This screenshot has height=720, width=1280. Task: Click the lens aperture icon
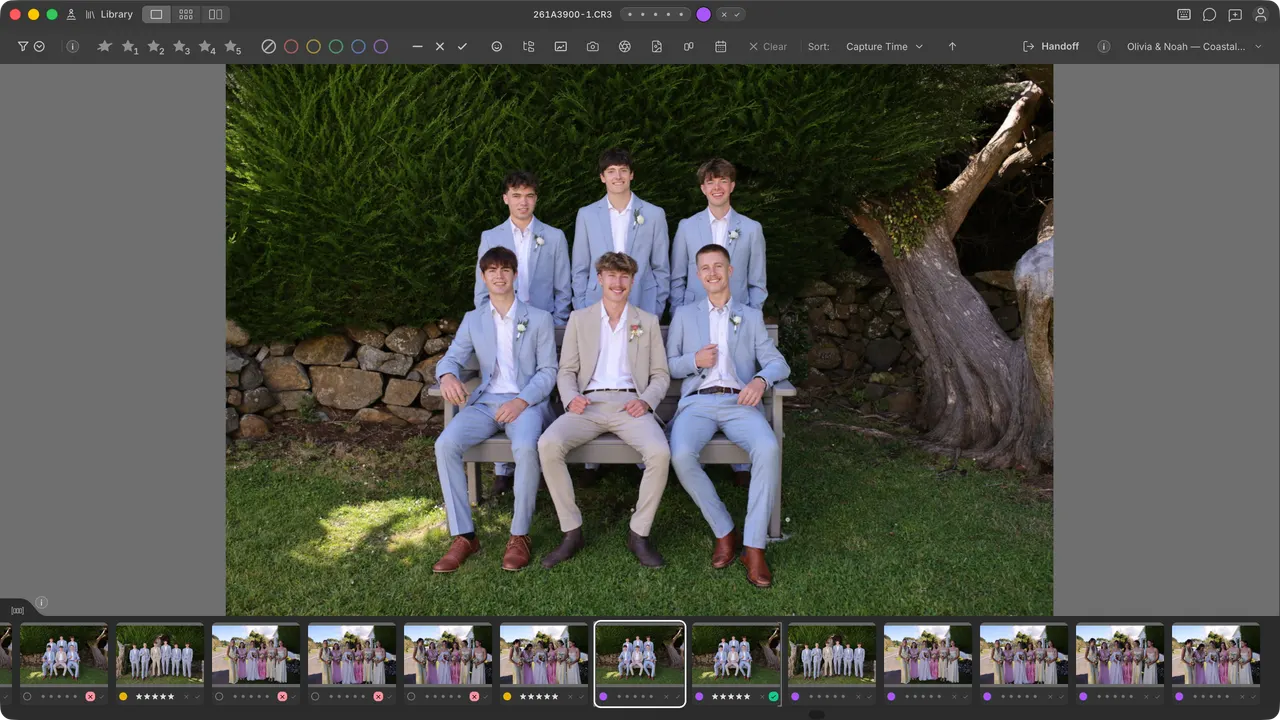[625, 47]
